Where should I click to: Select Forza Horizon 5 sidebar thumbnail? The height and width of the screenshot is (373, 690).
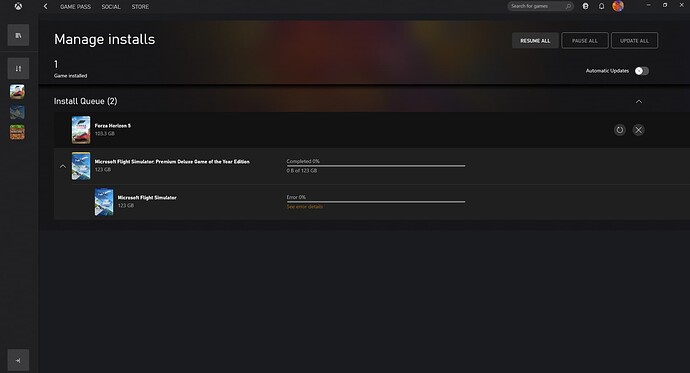tap(17, 91)
